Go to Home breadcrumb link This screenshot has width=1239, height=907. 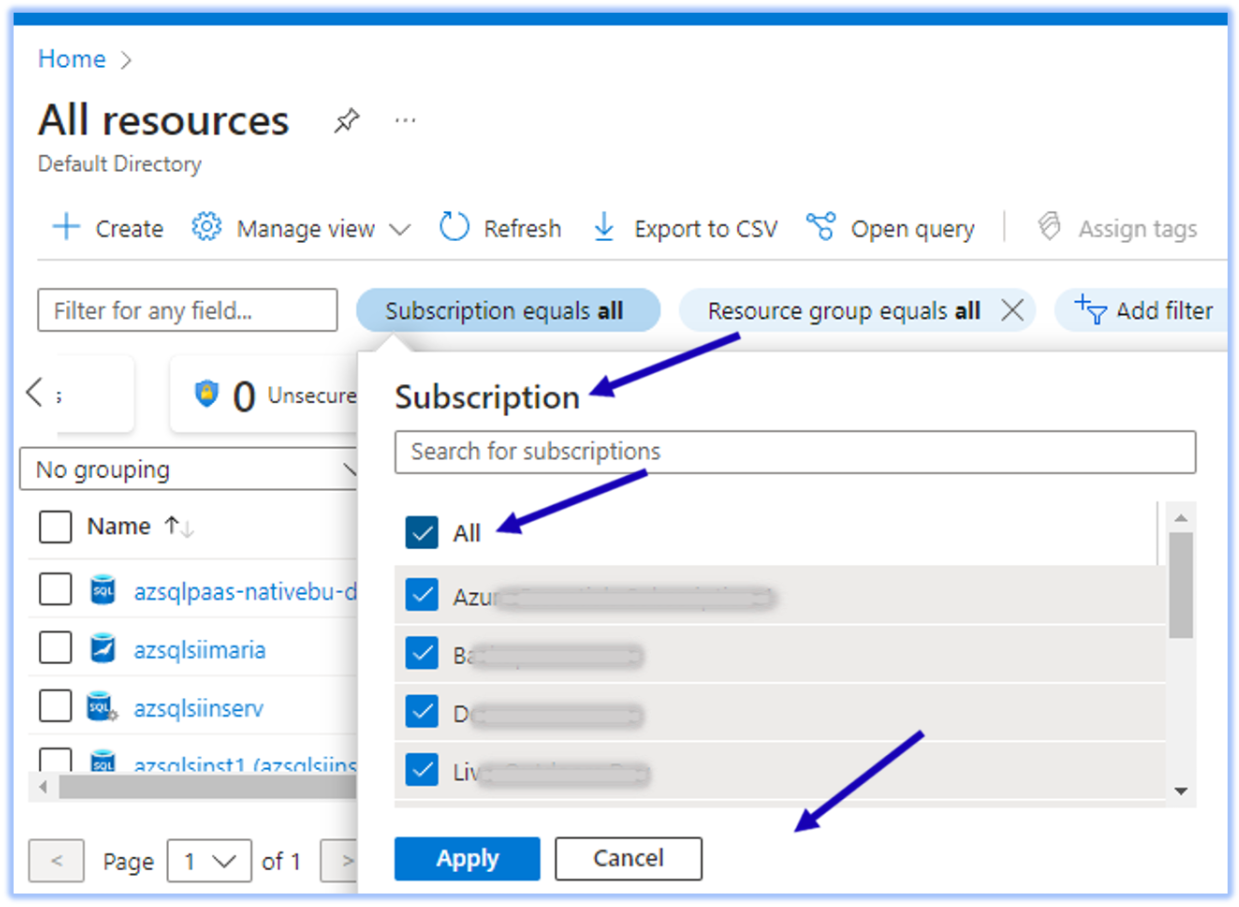[71, 59]
